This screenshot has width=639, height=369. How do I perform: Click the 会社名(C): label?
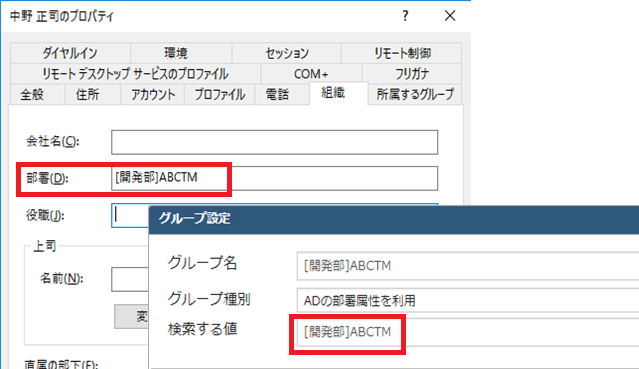coord(53,141)
